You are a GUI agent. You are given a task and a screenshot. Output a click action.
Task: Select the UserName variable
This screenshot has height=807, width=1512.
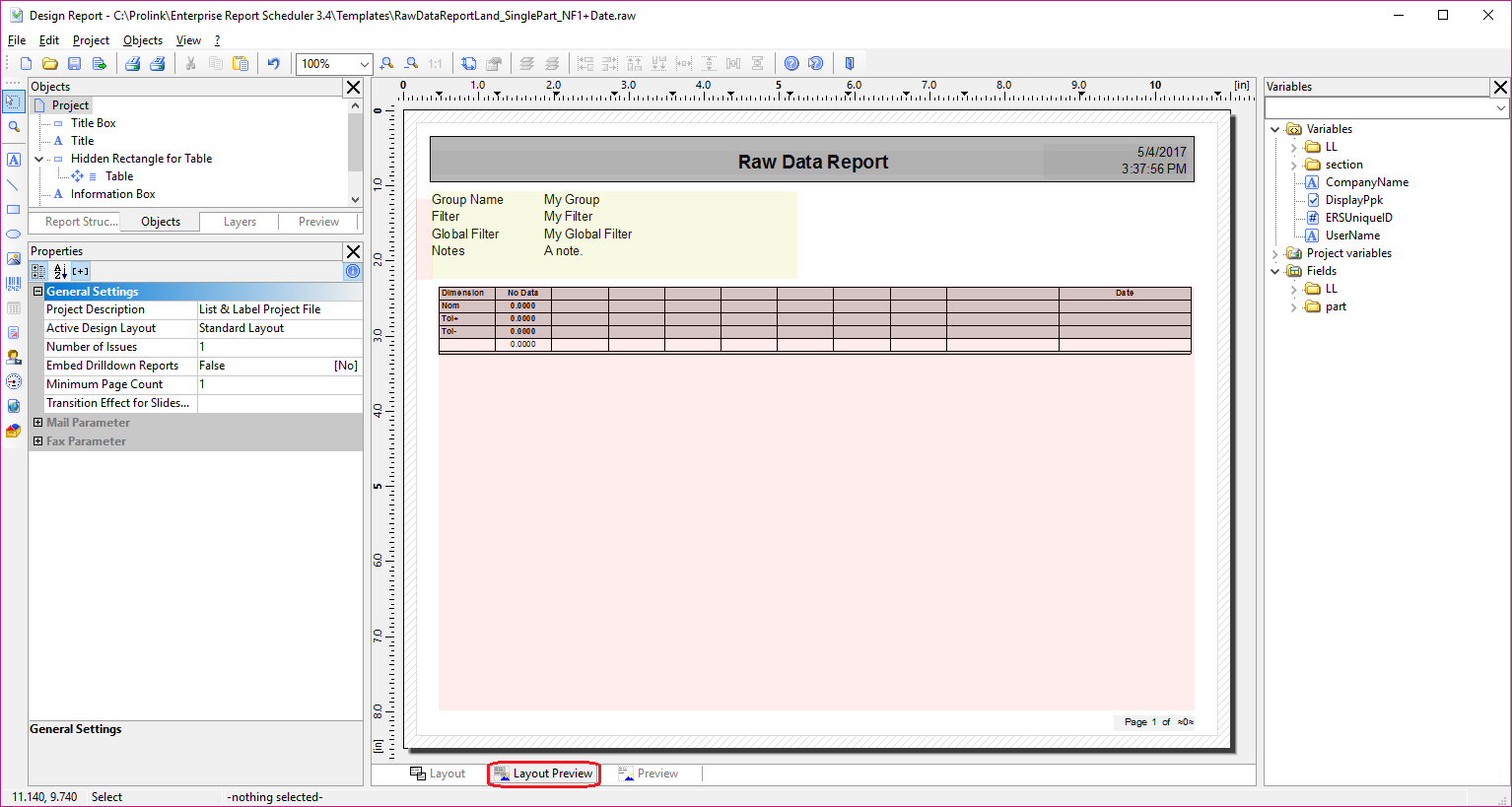(x=1352, y=235)
